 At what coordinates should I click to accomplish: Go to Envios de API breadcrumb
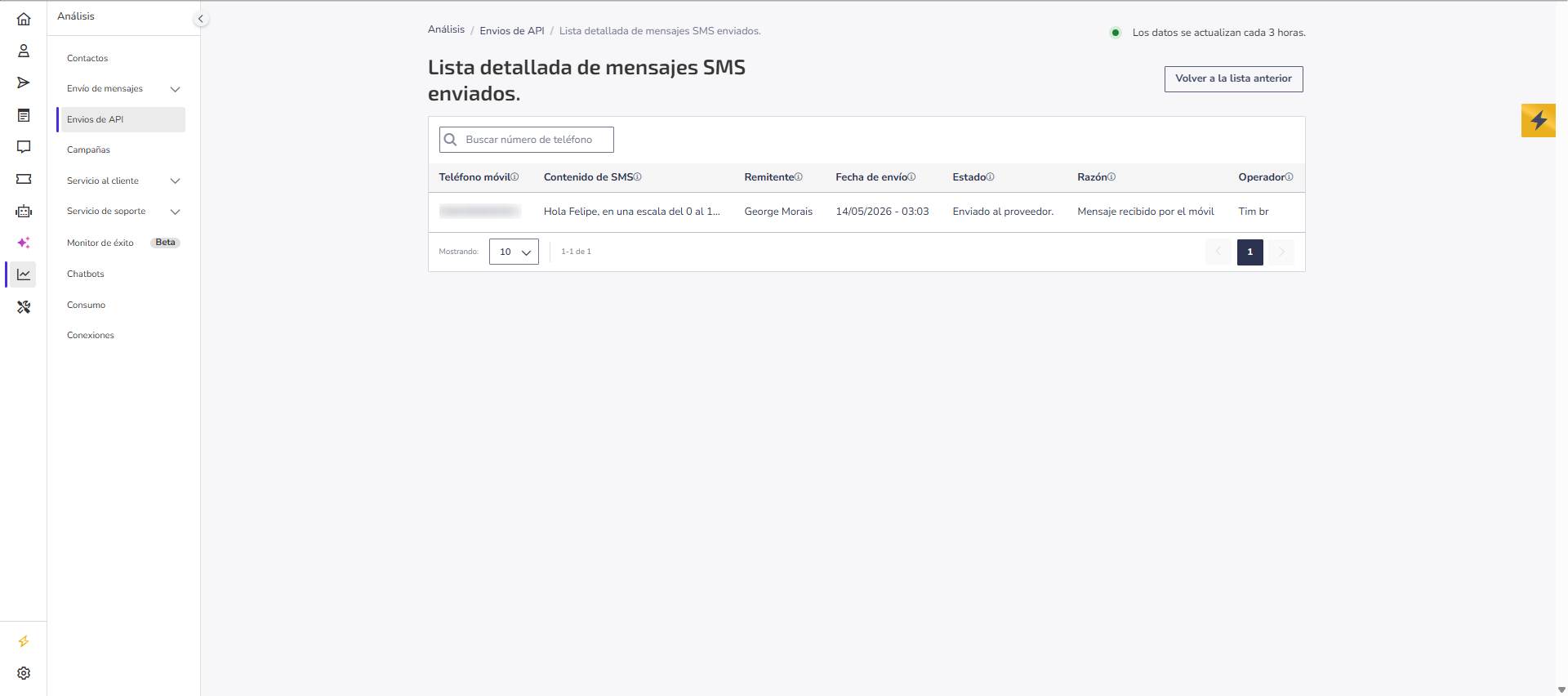512,31
